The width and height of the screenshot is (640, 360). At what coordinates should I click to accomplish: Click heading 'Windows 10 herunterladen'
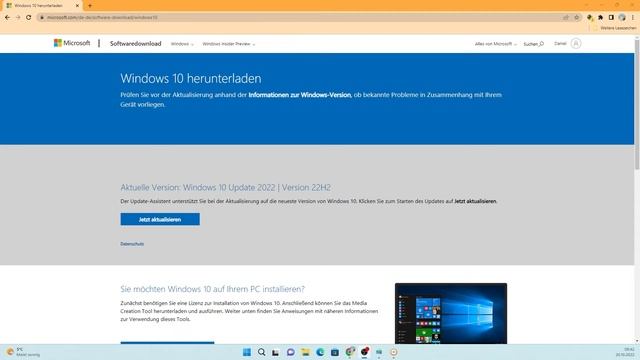191,78
